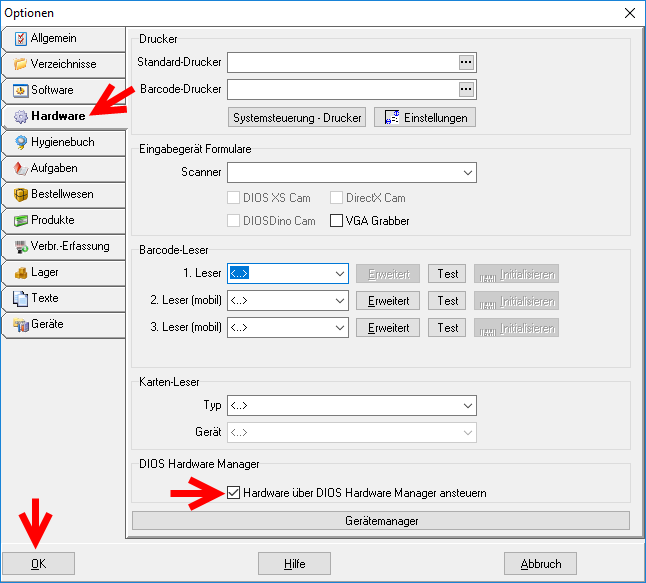The image size is (646, 583).
Task: Open the 1. Leser dropdown
Action: 339,274
